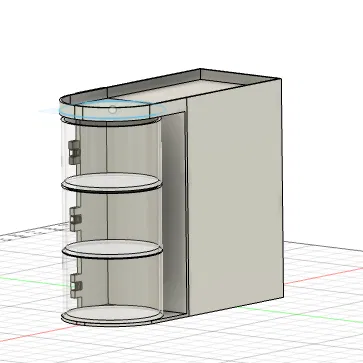This screenshot has height=363, width=363.
Task: Select the second round shelf disc
Action: 112,249
